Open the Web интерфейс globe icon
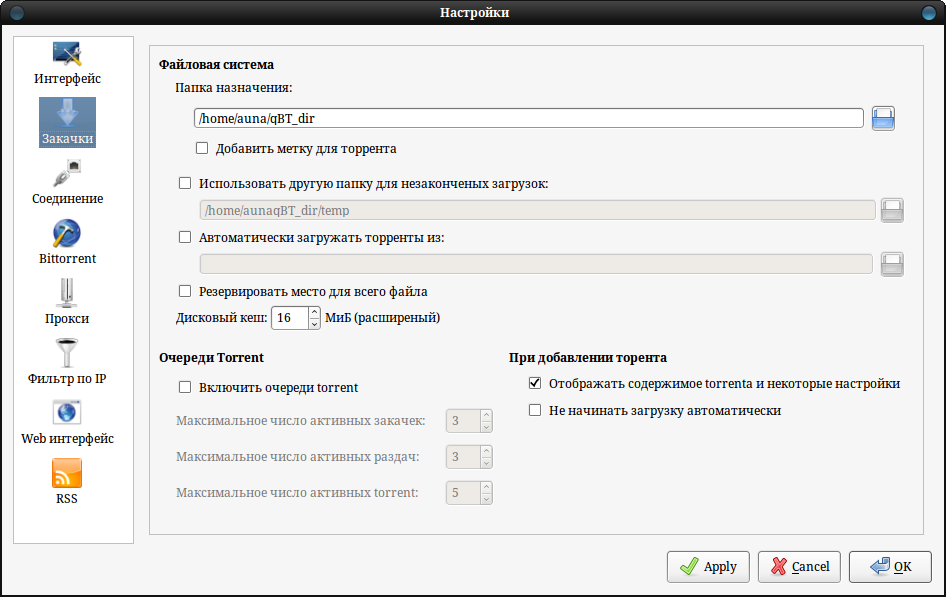This screenshot has width=946, height=597. coord(67,413)
